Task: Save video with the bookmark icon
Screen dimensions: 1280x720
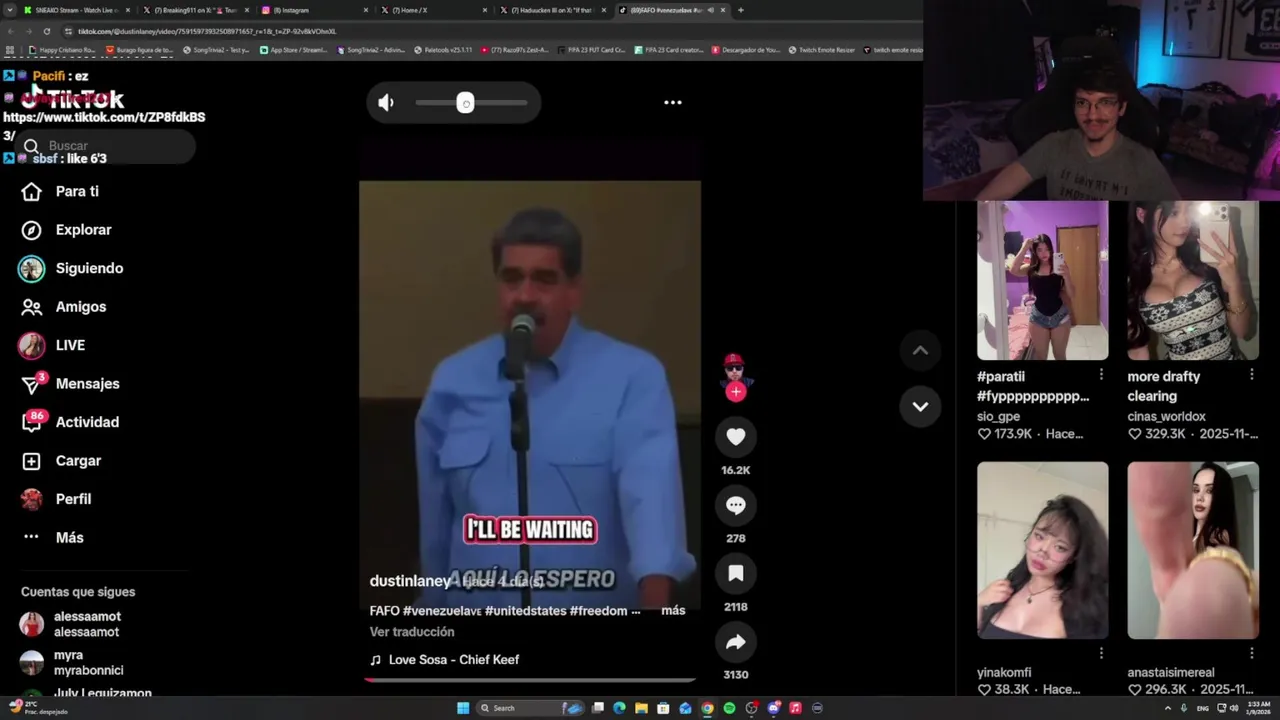Action: tap(736, 573)
